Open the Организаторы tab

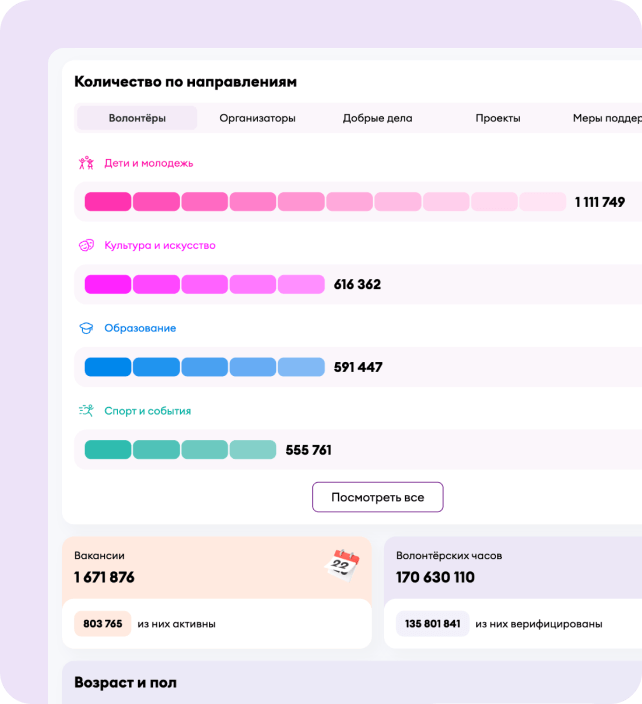(257, 118)
